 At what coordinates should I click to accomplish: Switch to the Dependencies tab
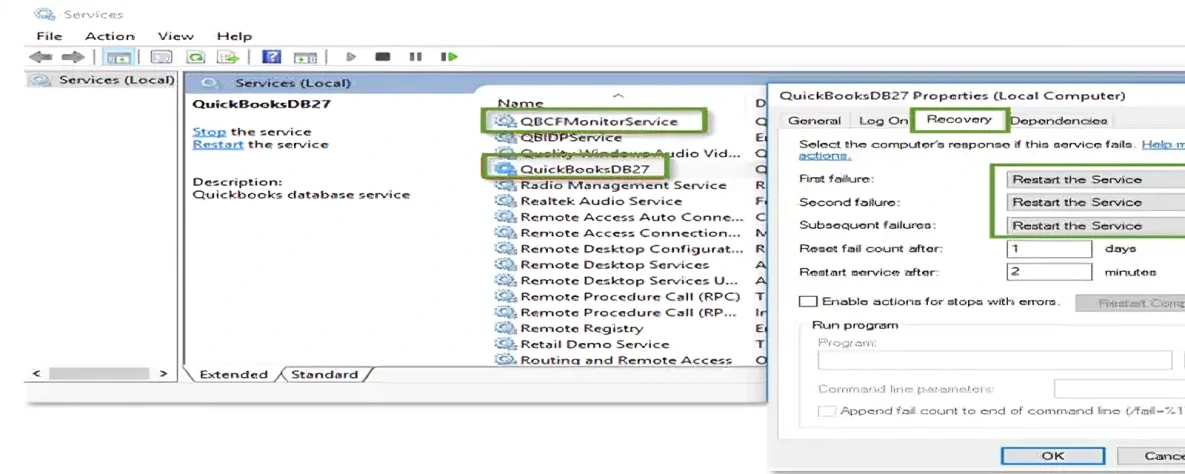(x=1059, y=121)
